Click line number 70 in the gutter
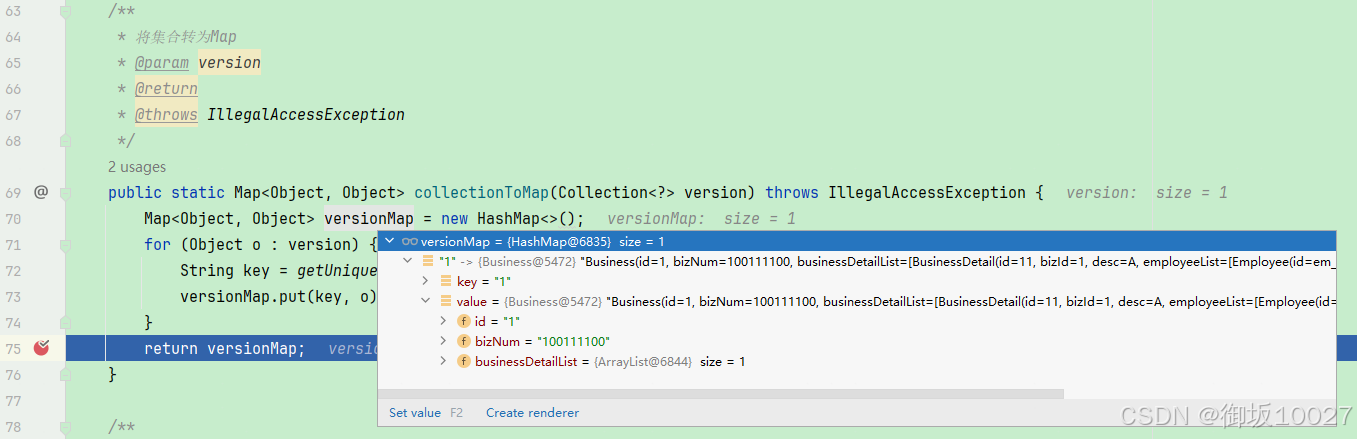Screen dimensions: 1357x439 pos(13,218)
